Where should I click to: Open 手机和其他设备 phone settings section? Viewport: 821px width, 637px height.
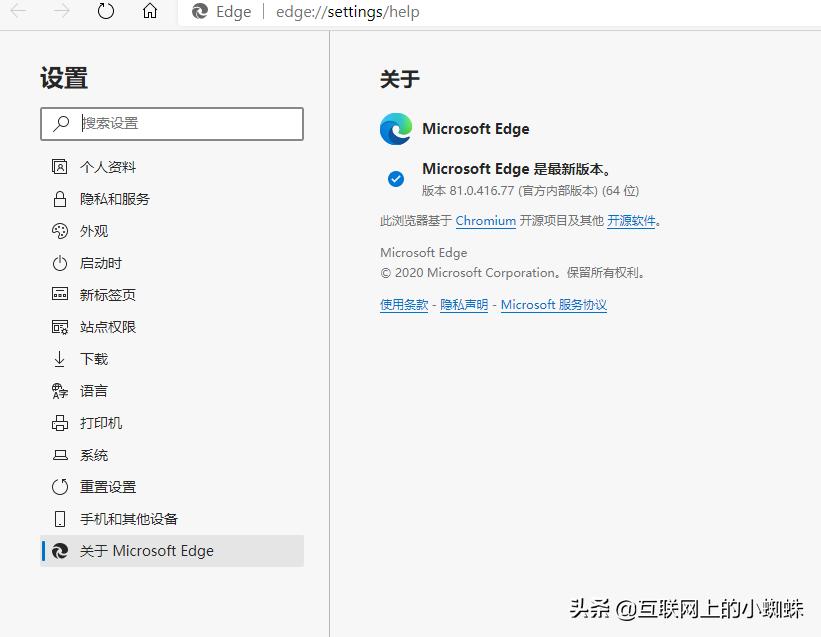tap(129, 518)
